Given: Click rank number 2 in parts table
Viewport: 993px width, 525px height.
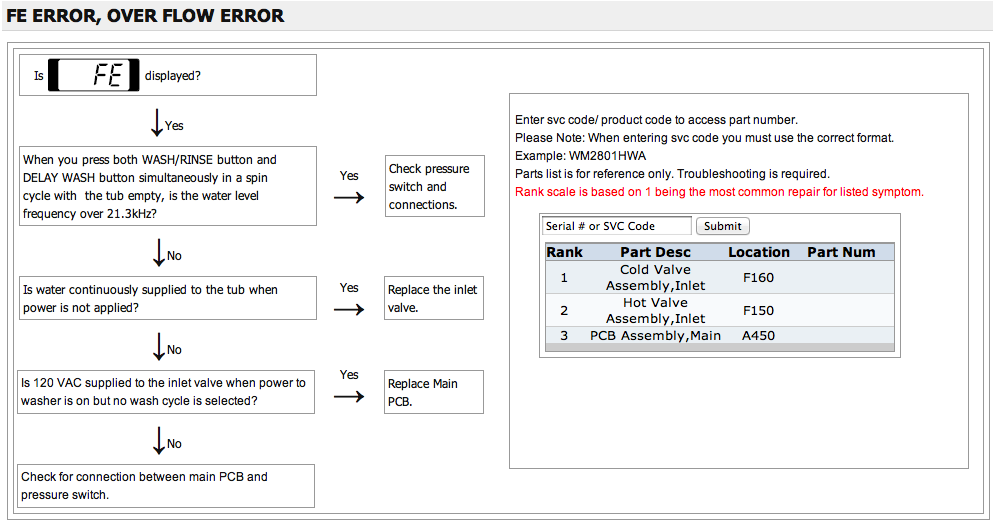Looking at the screenshot, I should click(x=564, y=310).
